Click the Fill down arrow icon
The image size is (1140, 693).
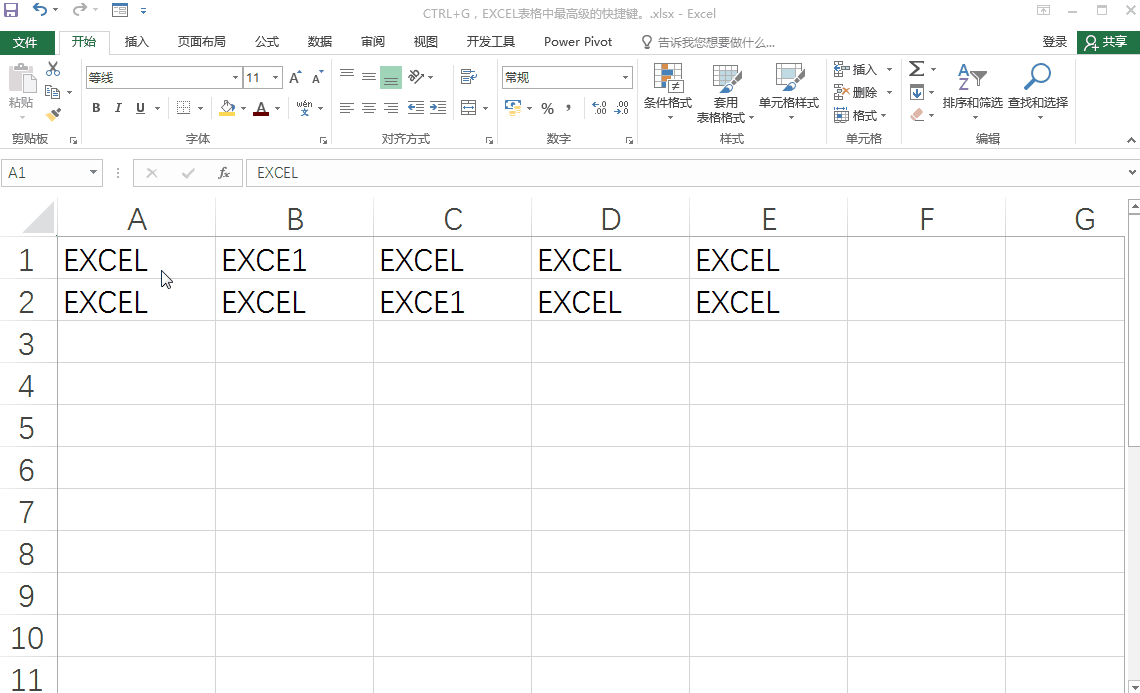pos(917,92)
